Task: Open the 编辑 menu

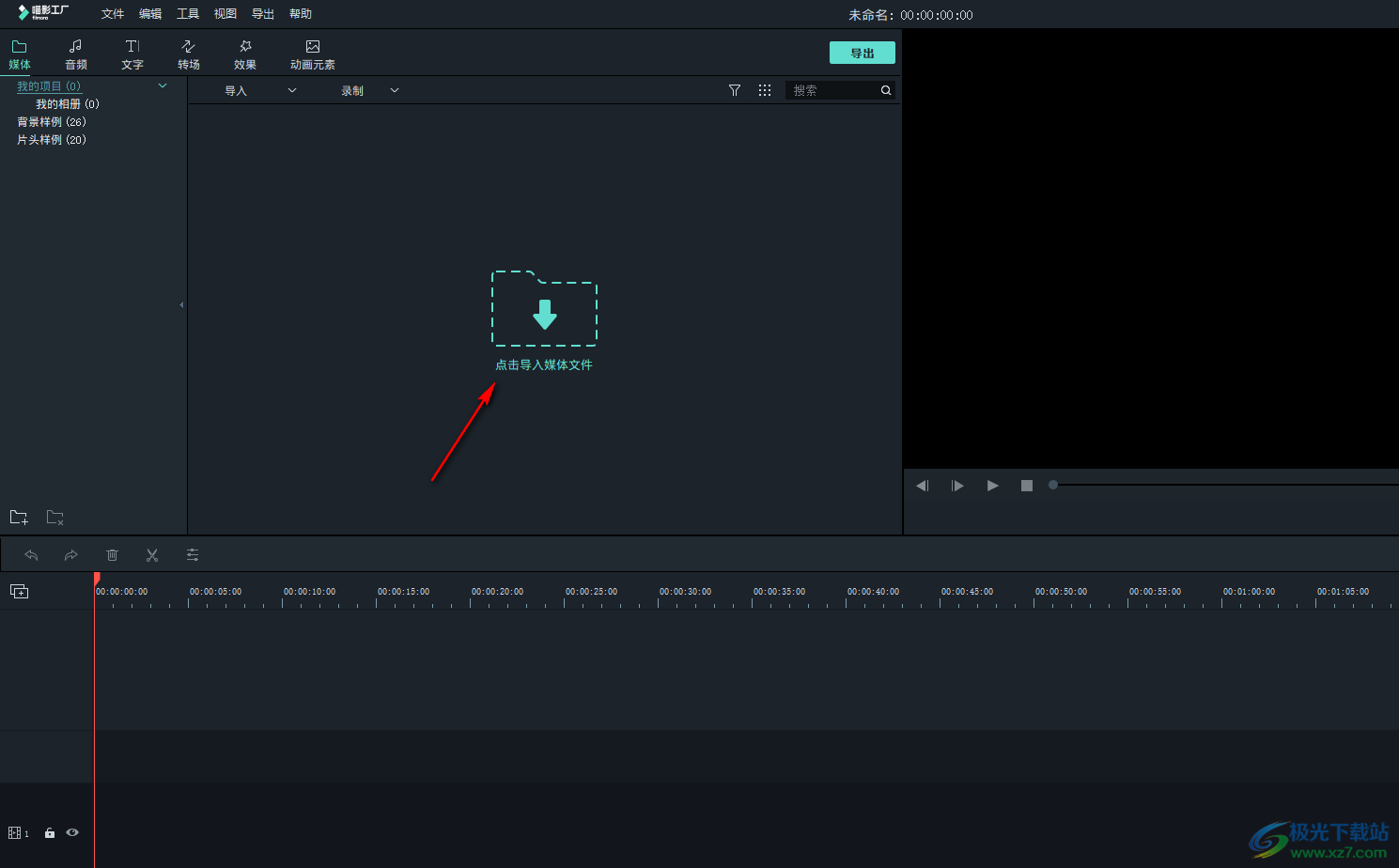Action: click(150, 14)
